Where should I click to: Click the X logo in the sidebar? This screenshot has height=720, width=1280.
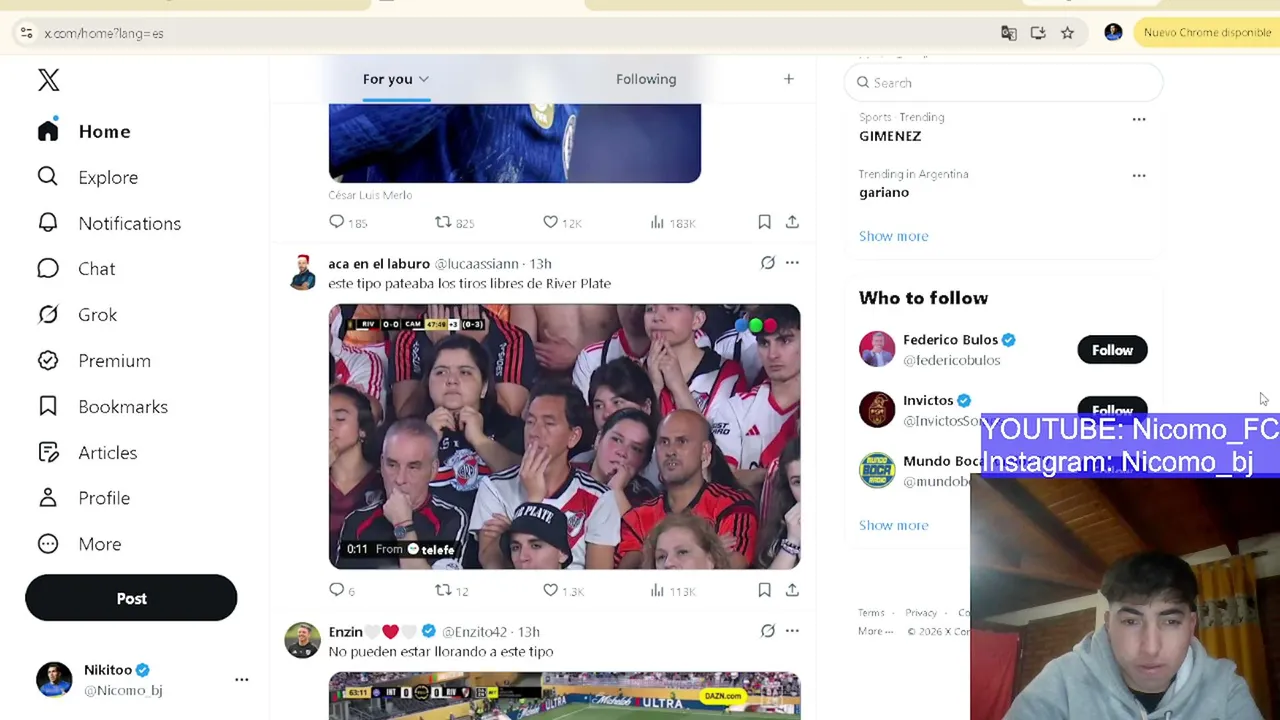point(48,80)
